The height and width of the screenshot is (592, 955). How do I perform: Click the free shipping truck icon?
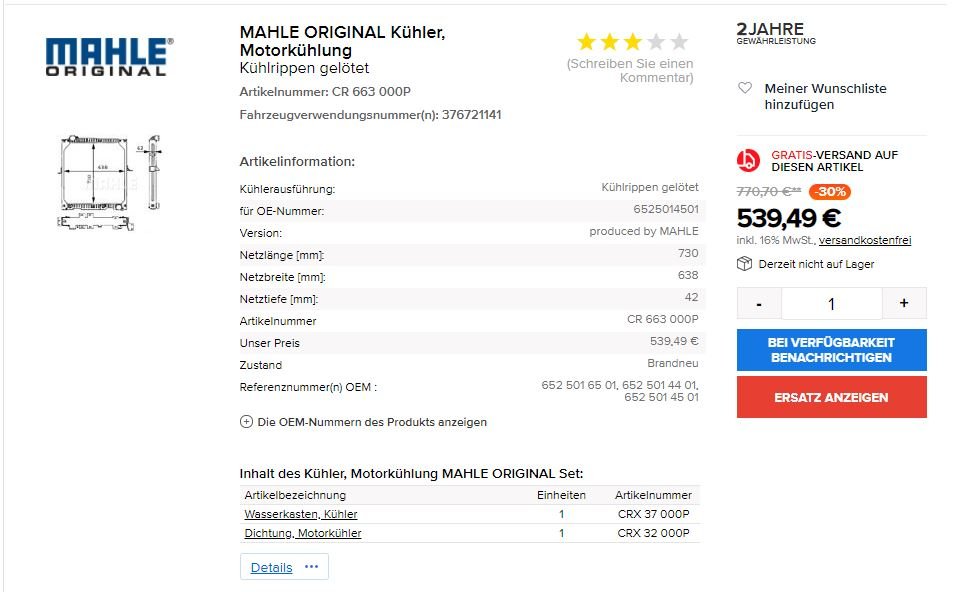pyautogui.click(x=748, y=161)
